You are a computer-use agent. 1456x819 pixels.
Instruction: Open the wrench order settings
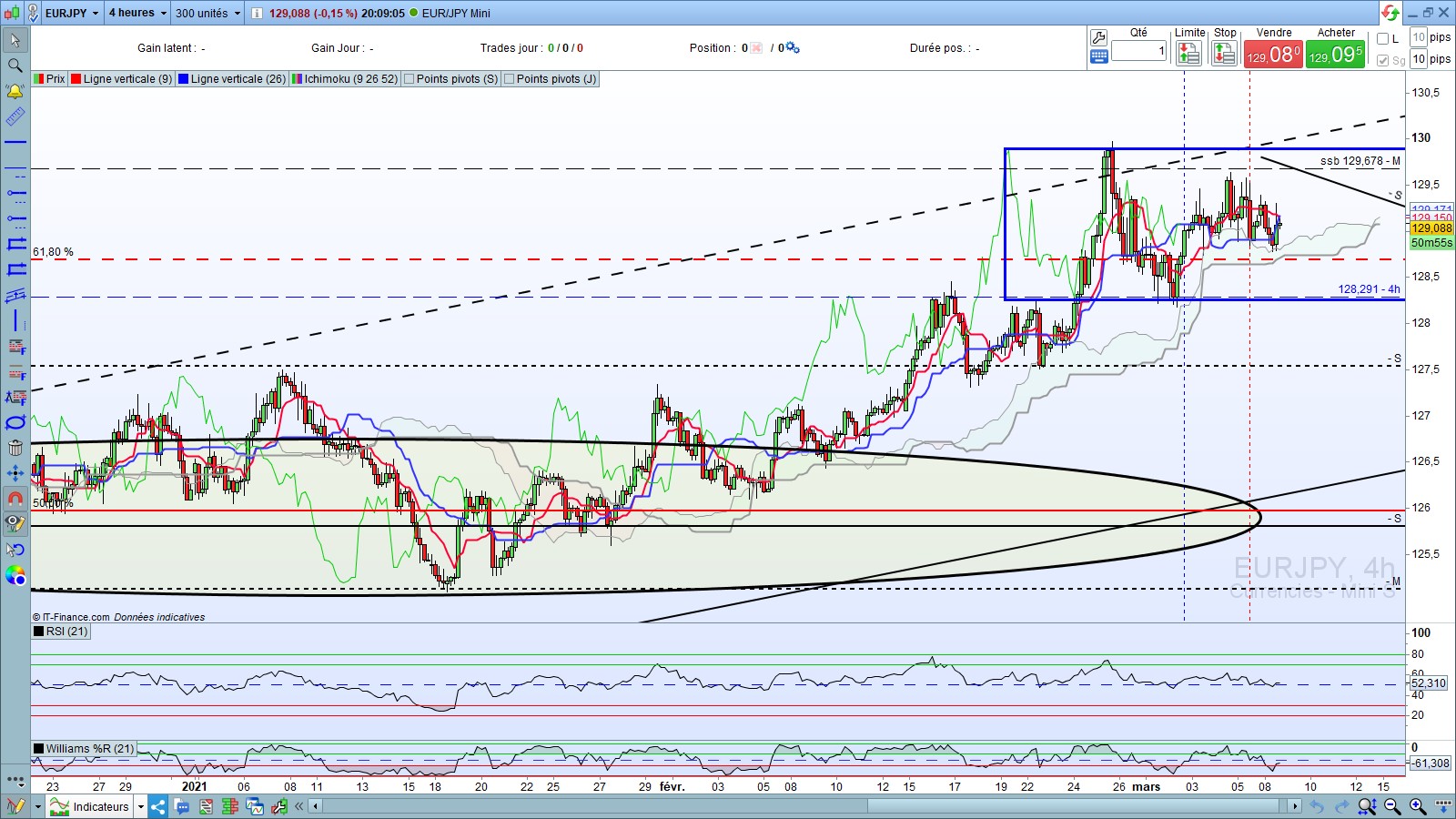[x=1098, y=37]
